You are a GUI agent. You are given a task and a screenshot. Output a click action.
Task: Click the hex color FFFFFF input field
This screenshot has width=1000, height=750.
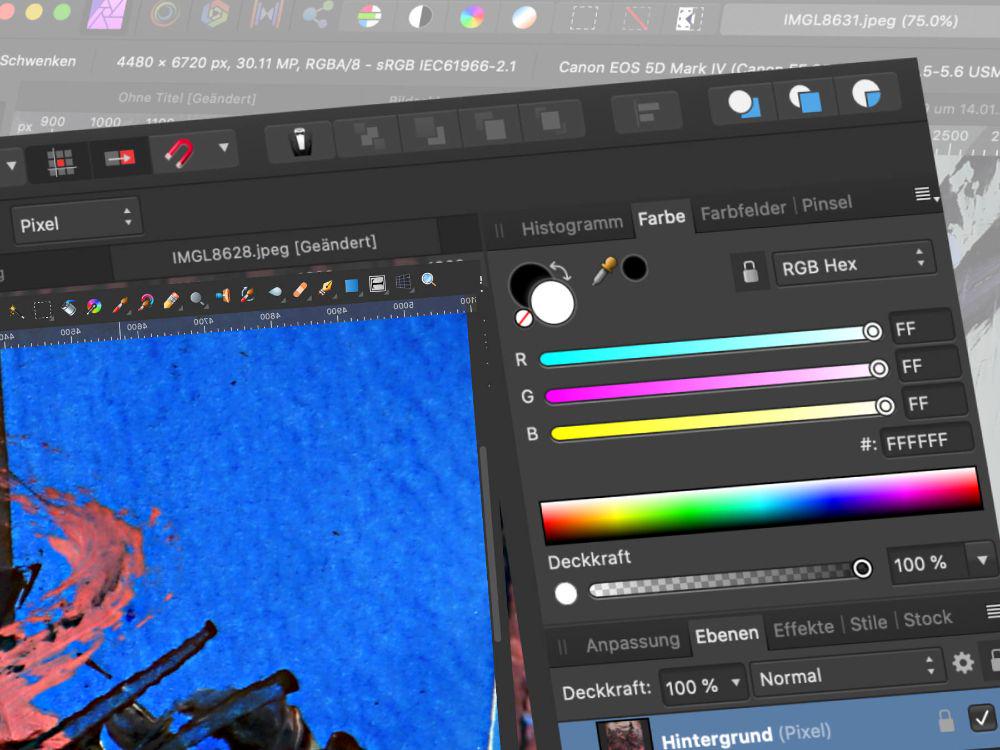[x=927, y=441]
